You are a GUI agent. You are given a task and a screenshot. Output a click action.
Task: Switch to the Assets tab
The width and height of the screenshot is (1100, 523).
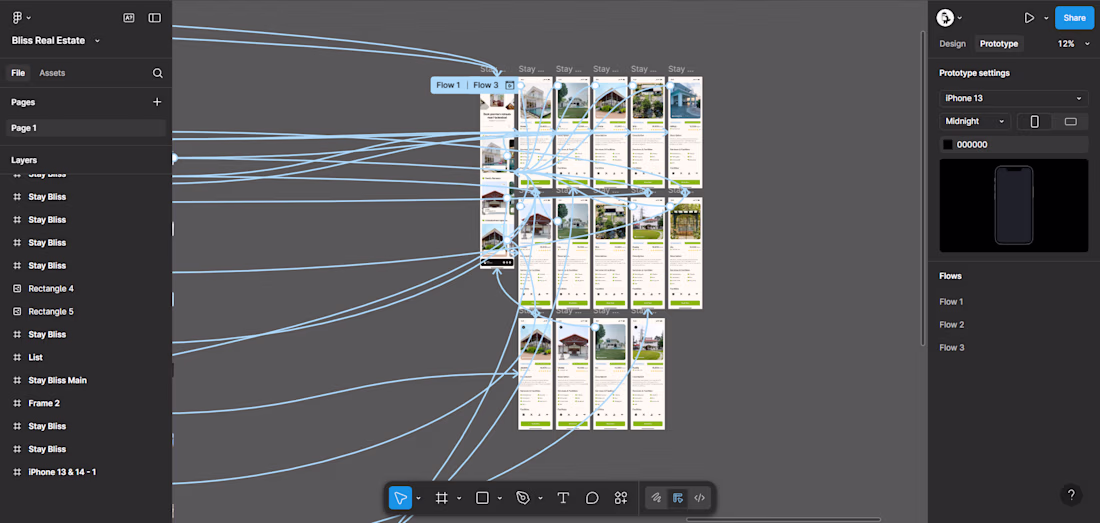click(x=52, y=73)
